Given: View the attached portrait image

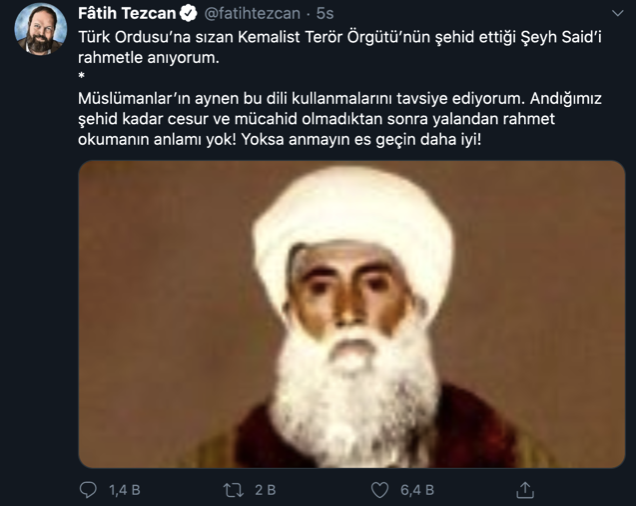Looking at the screenshot, I should click(x=351, y=314).
